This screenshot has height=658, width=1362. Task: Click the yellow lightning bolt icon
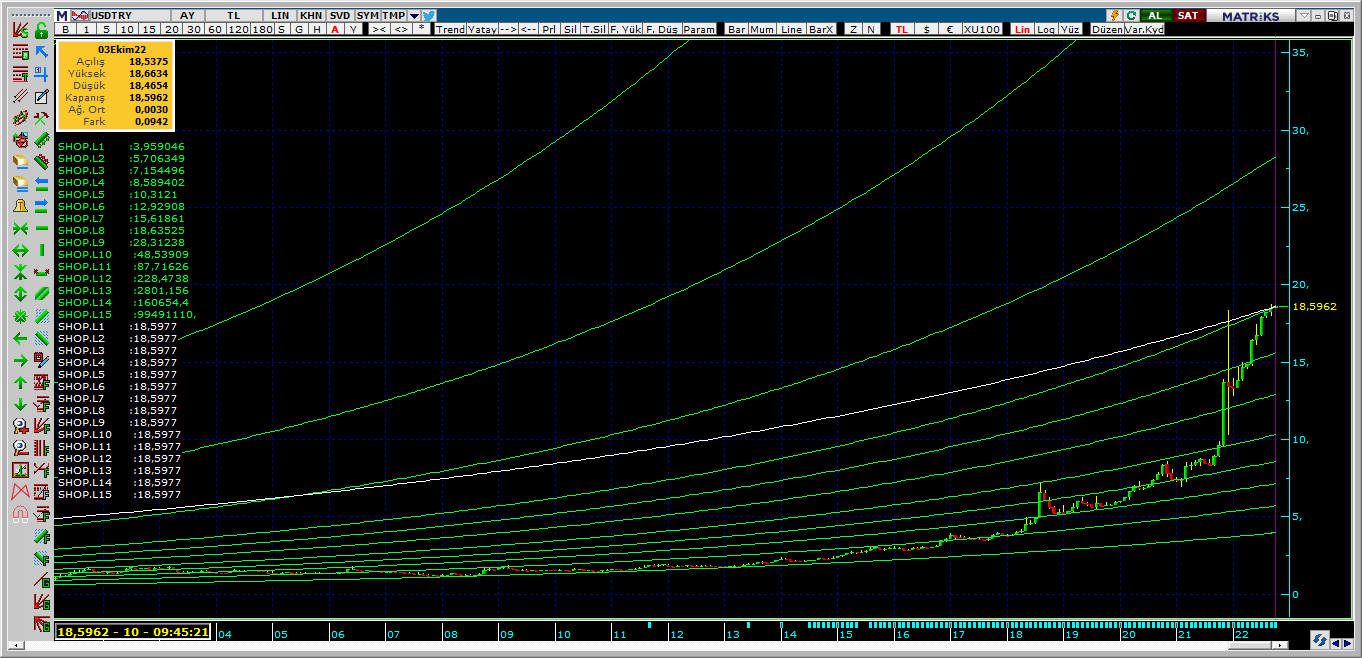pyautogui.click(x=1115, y=16)
